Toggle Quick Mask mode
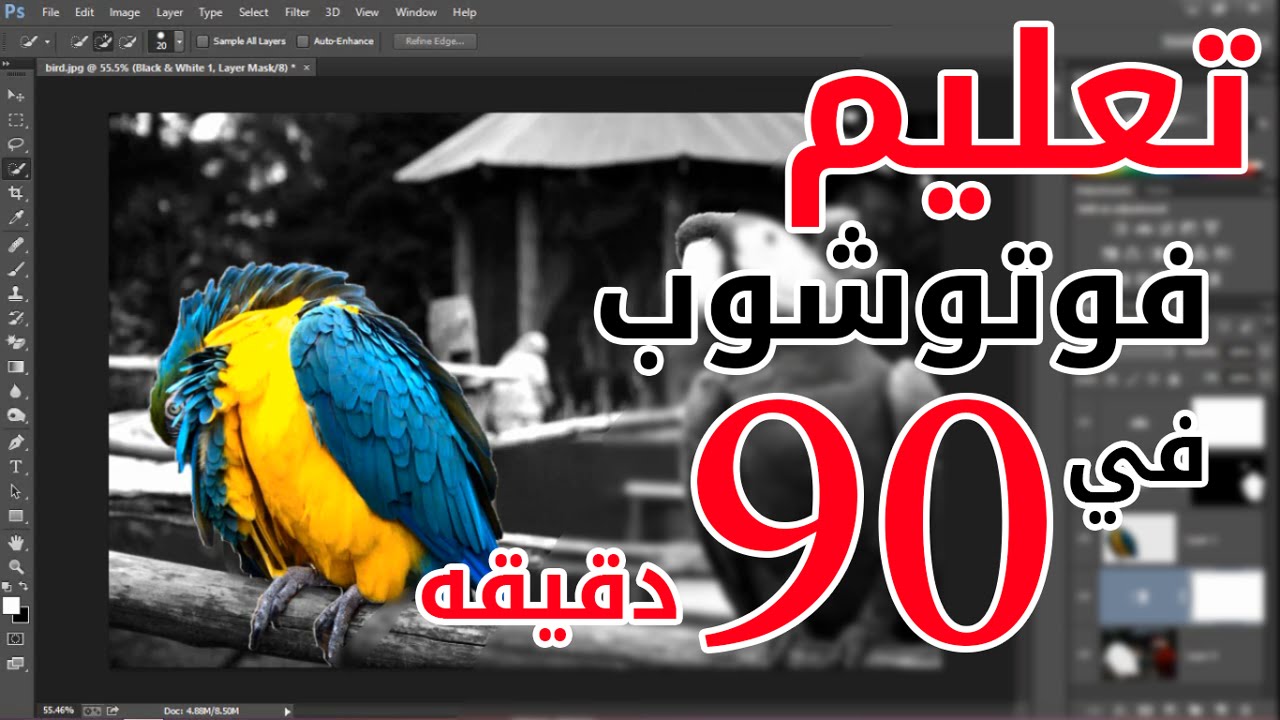1280x720 pixels. click(16, 638)
